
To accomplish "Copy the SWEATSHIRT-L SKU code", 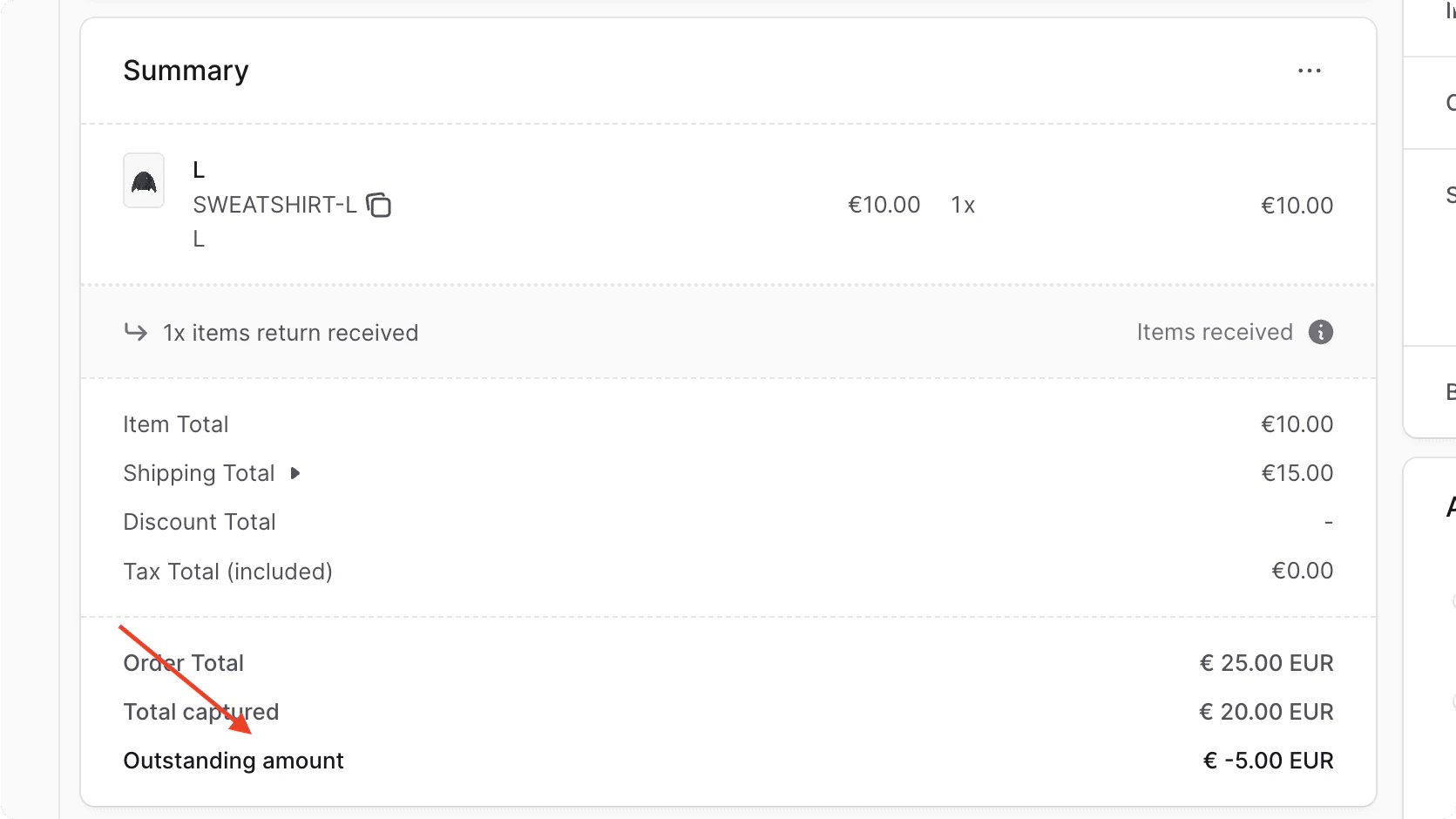I will tap(380, 205).
